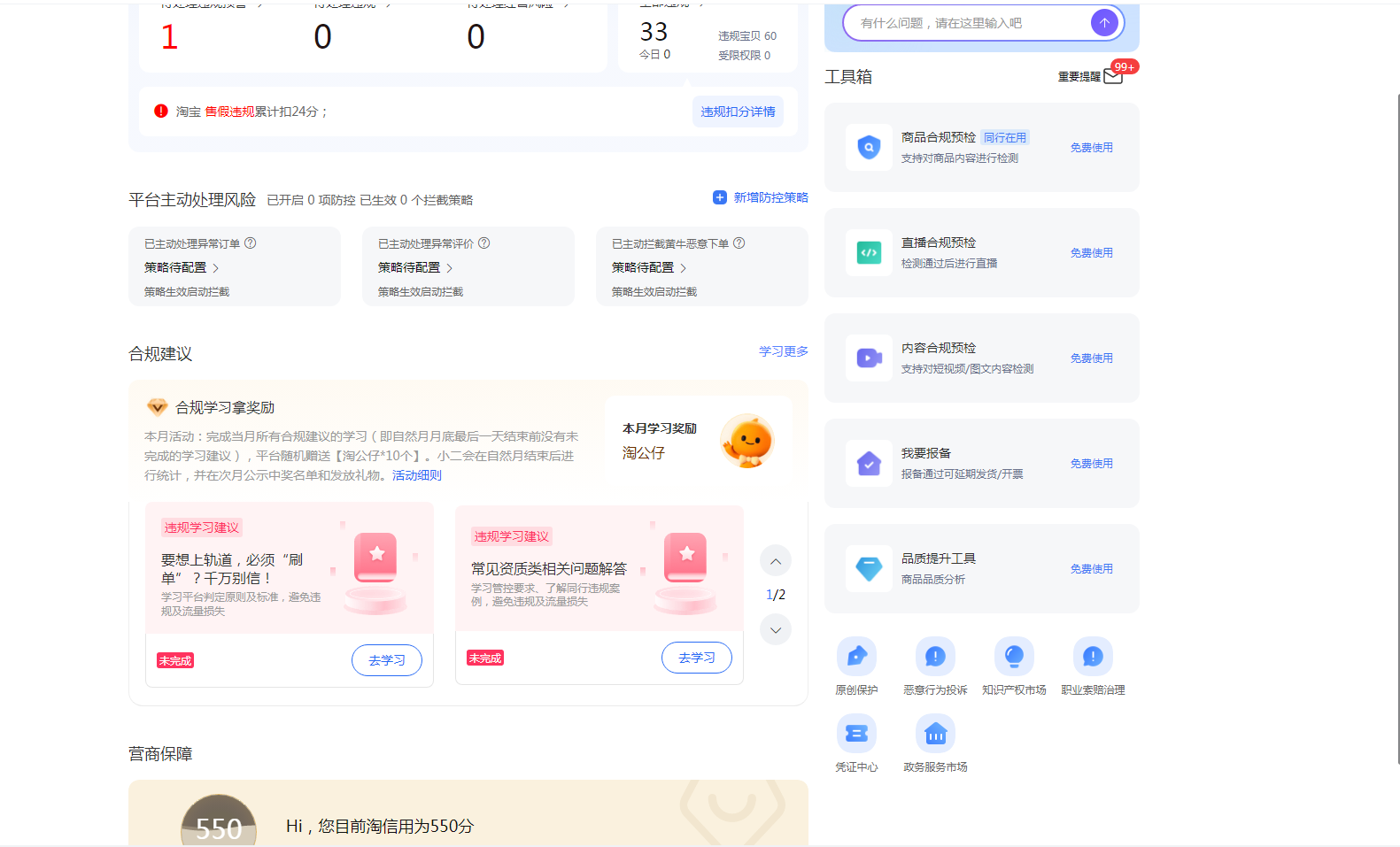Open 政务服务市场 tool
This screenshot has height=847, width=1400.
(x=935, y=743)
